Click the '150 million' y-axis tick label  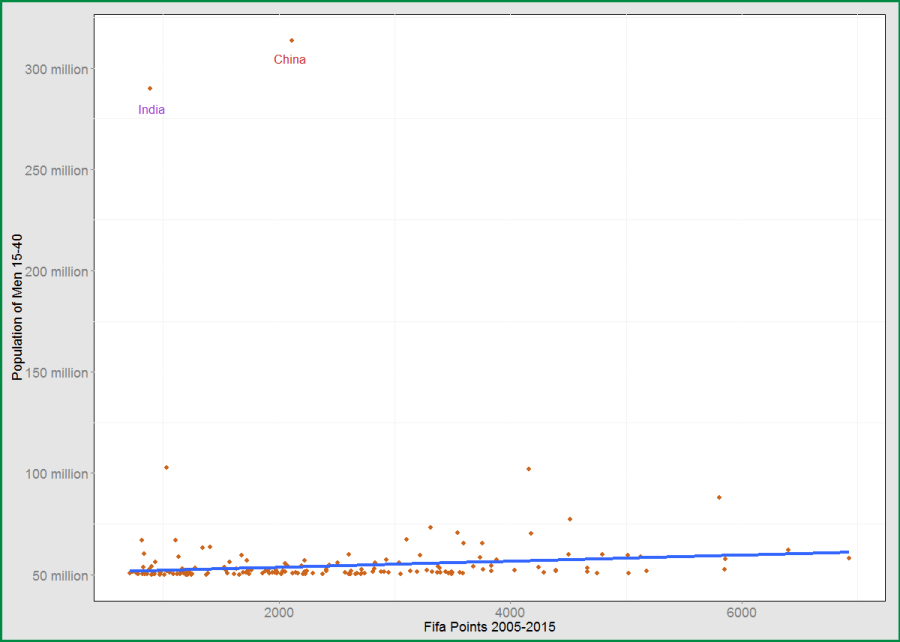(x=54, y=373)
